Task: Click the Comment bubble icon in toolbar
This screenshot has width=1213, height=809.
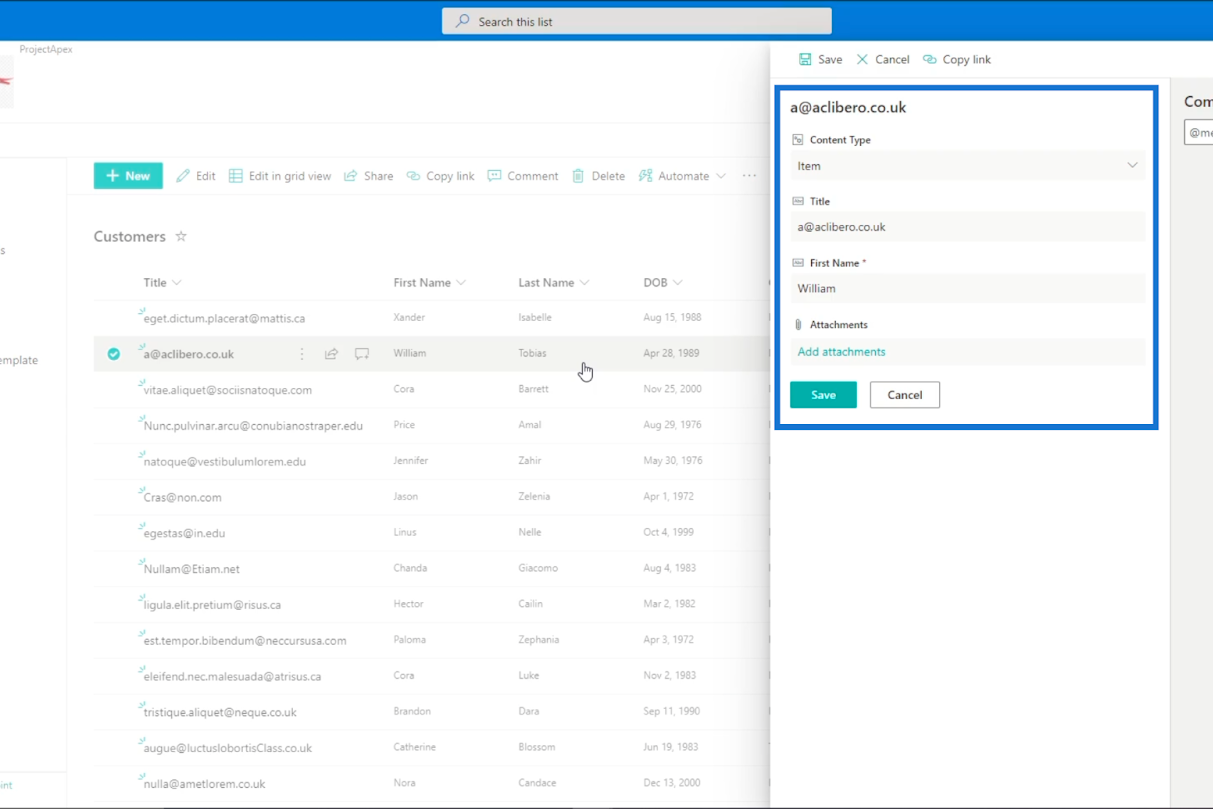Action: [494, 176]
